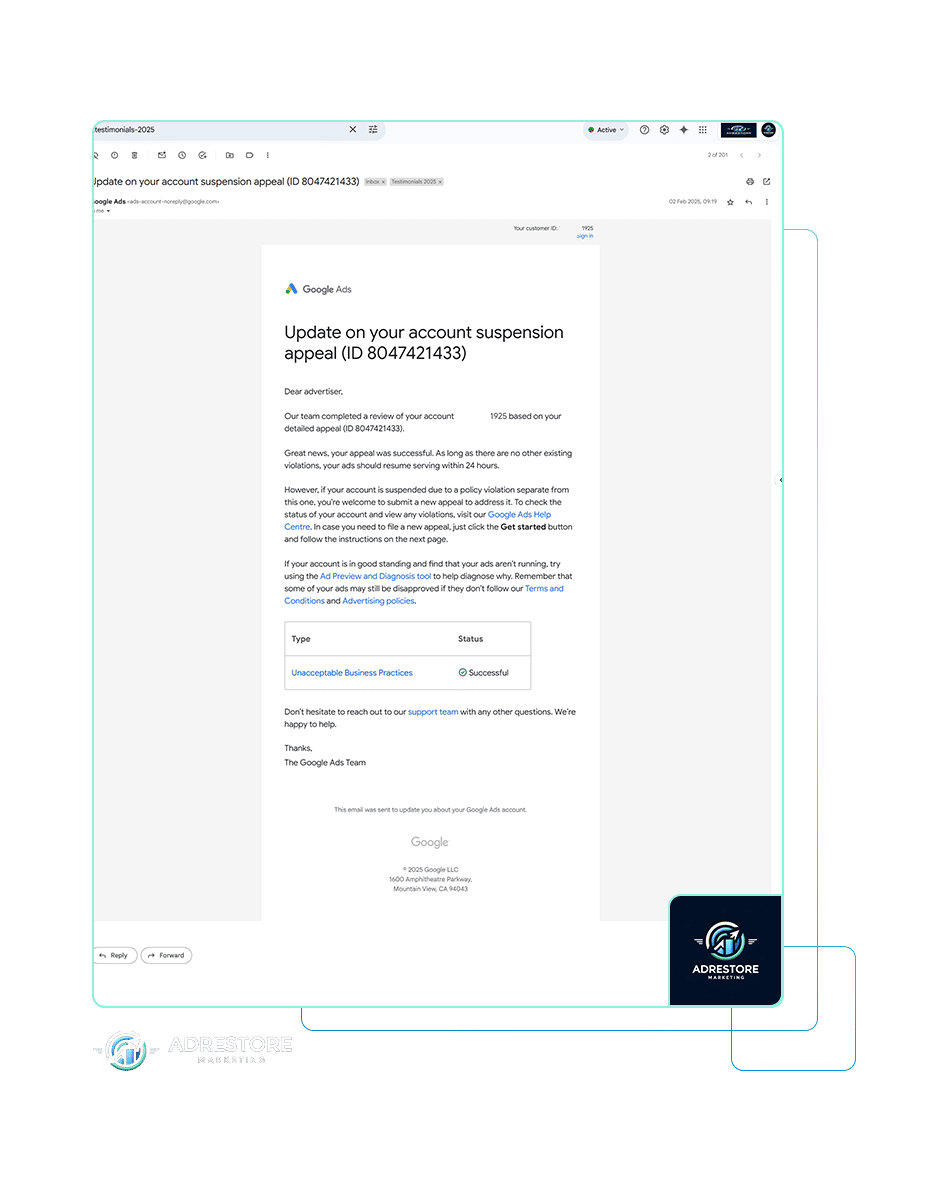Image resolution: width=952 pixels, height=1194 pixels.
Task: Open Gmail settings gear
Action: pyautogui.click(x=664, y=130)
